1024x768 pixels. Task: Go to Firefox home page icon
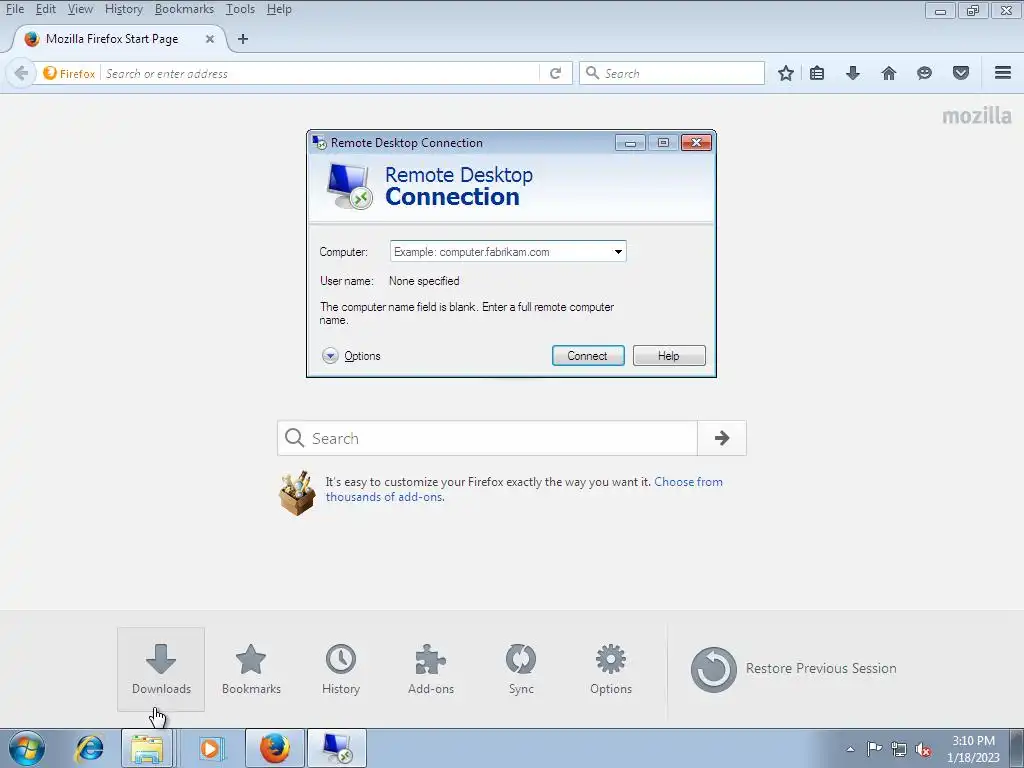889,73
